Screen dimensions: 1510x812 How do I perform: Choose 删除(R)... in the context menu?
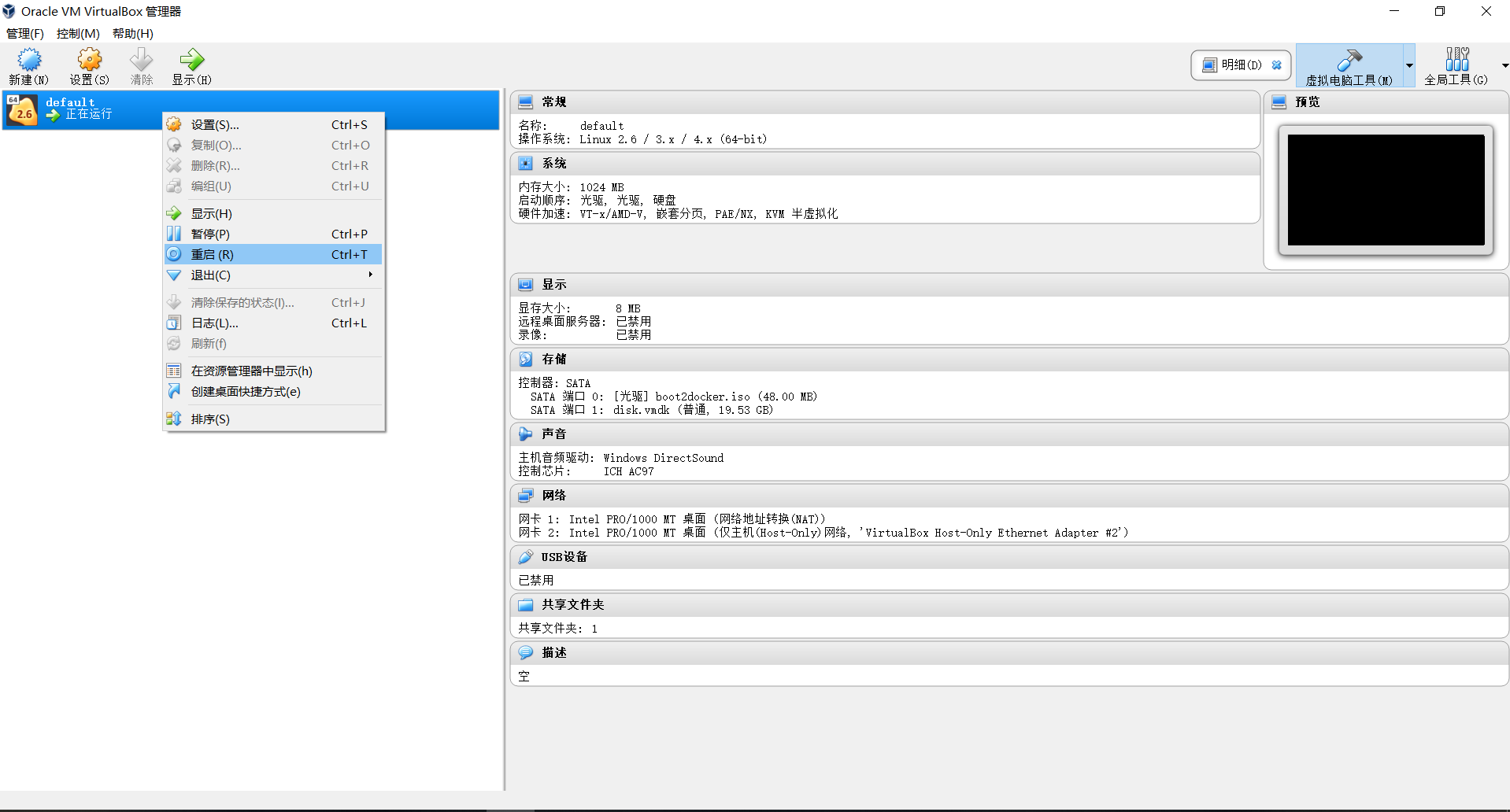click(x=273, y=165)
